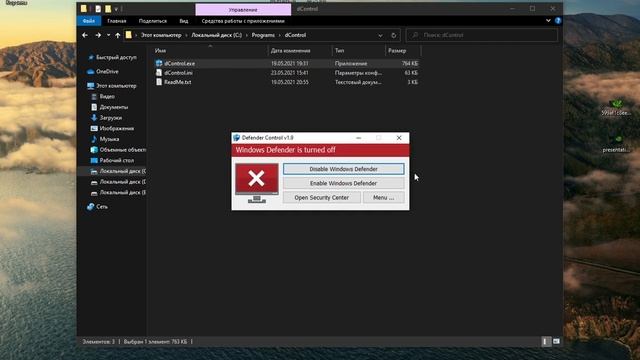Open quick access toolbar customize dropdown
Viewport: 640px width, 360px height.
click(116, 9)
